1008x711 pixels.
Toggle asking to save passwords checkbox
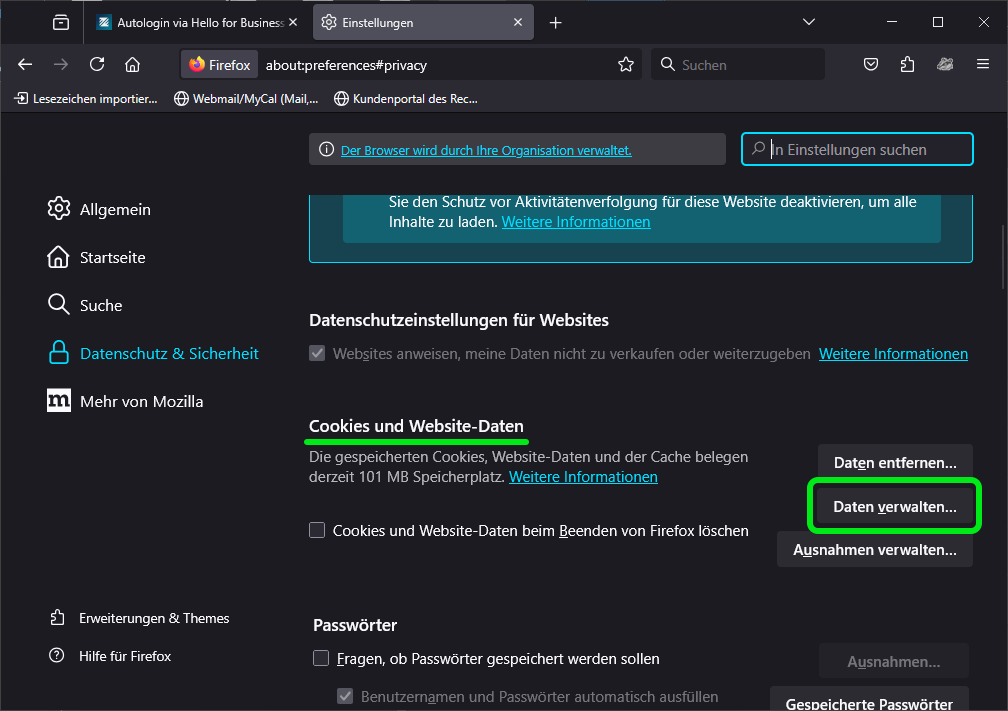(321, 659)
